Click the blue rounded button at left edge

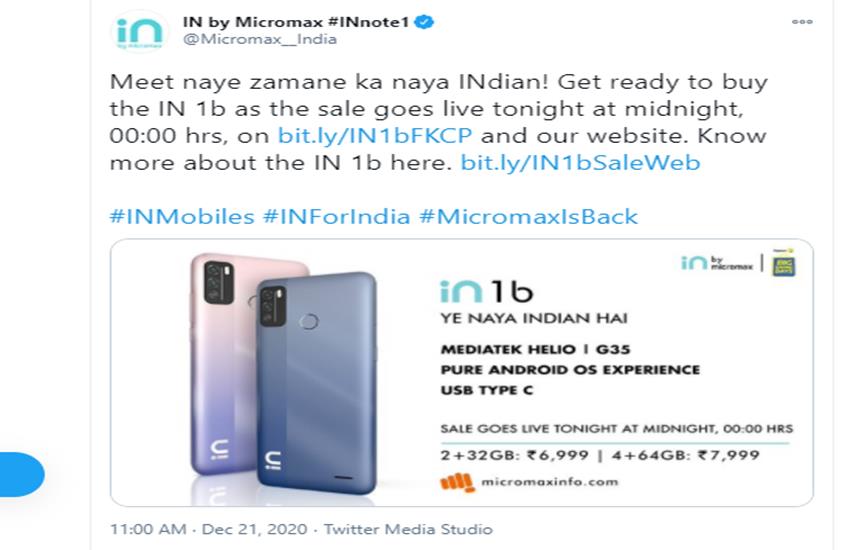click(20, 475)
